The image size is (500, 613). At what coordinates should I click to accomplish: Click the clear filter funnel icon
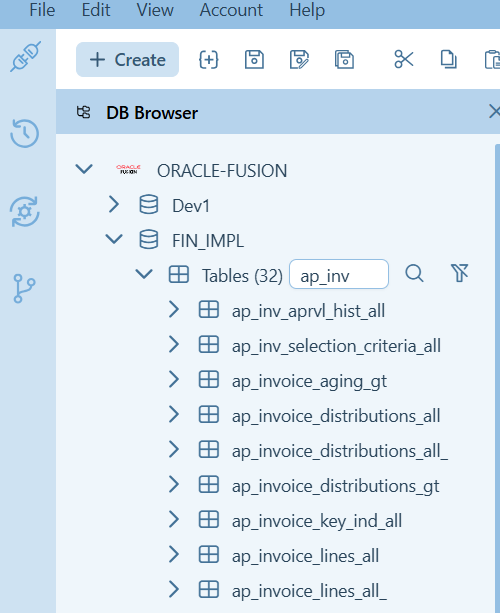pos(460,273)
